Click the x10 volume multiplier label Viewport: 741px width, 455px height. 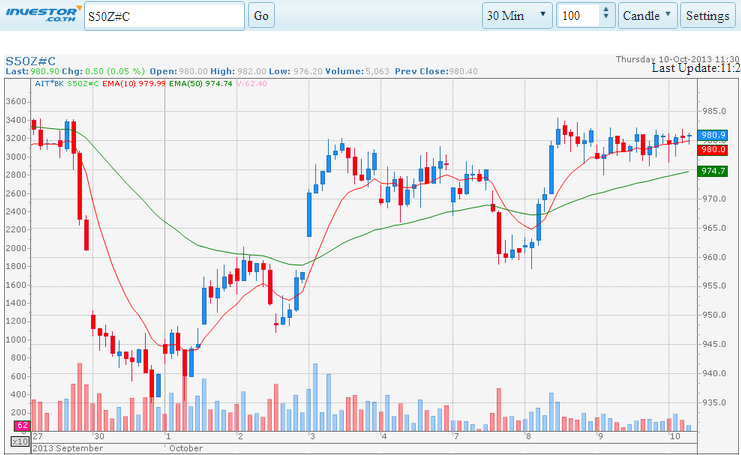pos(20,439)
